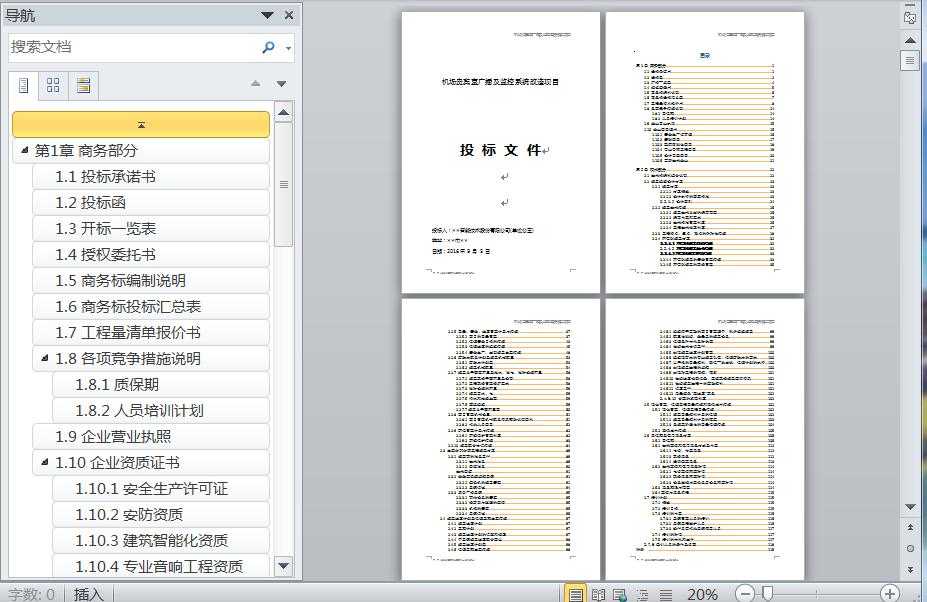Open the browse headings tab in navigation pane
927x602 pixels.
coord(24,85)
